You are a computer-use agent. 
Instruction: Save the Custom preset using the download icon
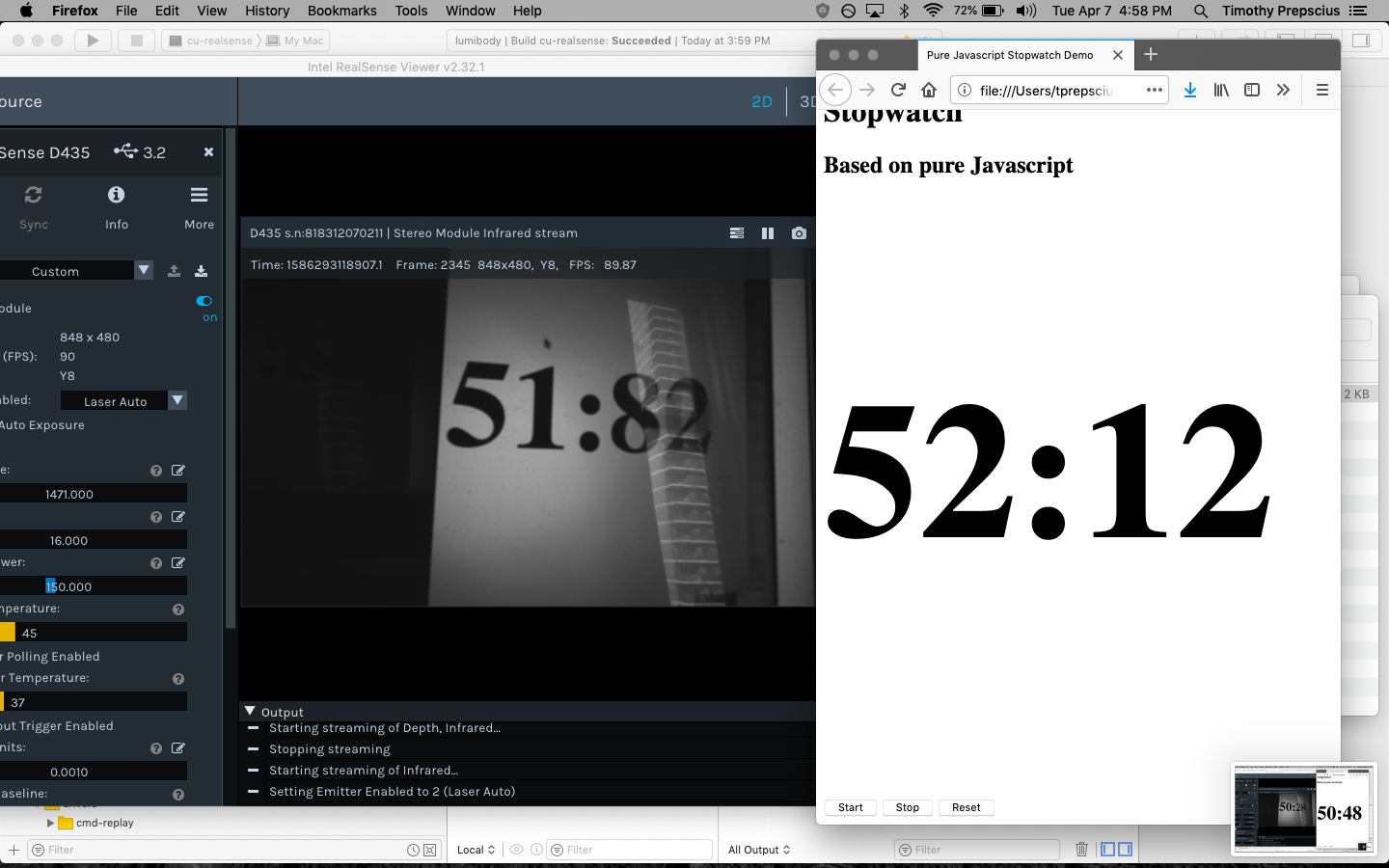[x=201, y=271]
